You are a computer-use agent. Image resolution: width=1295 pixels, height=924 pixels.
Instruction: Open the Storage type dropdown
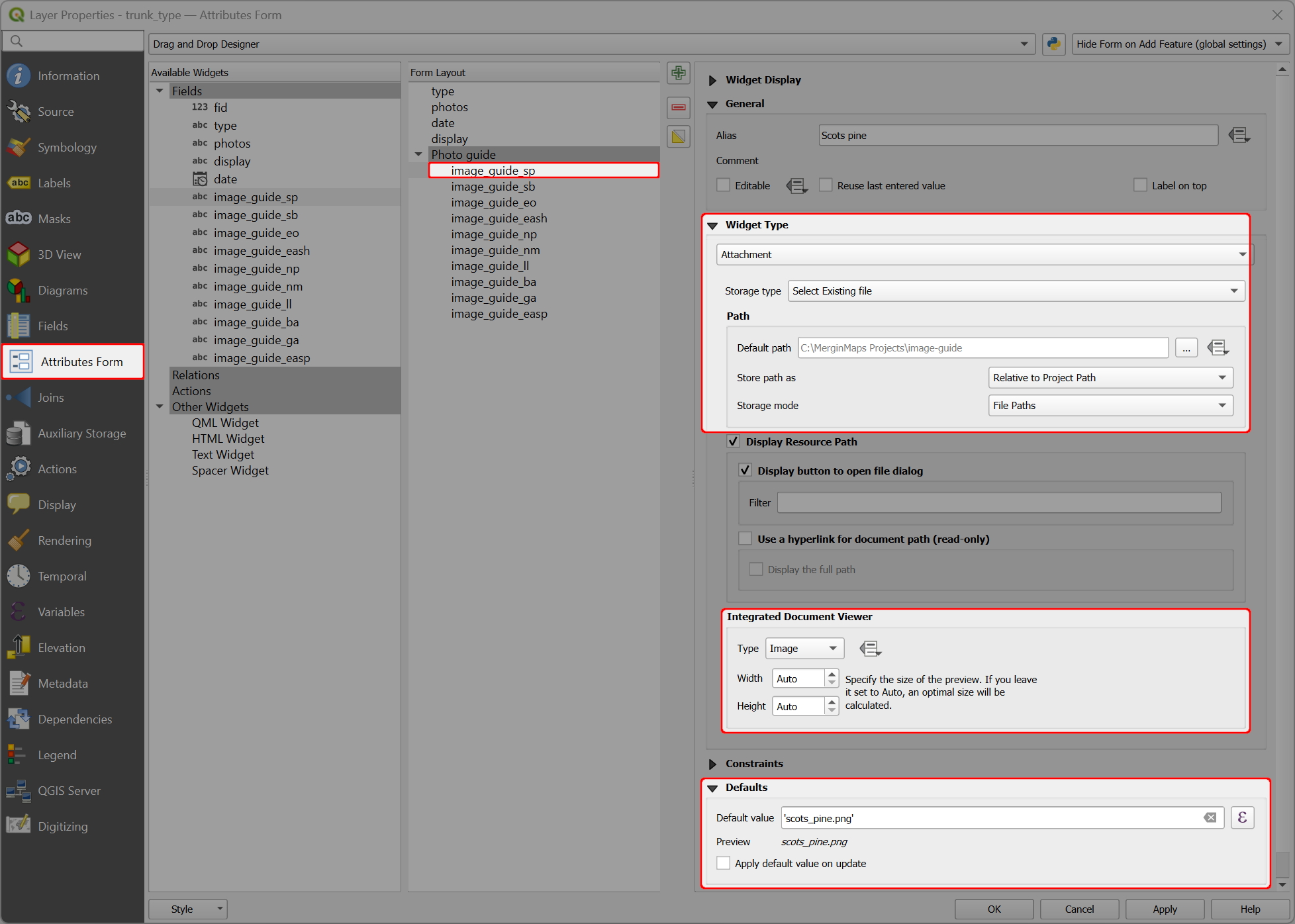tap(1016, 291)
